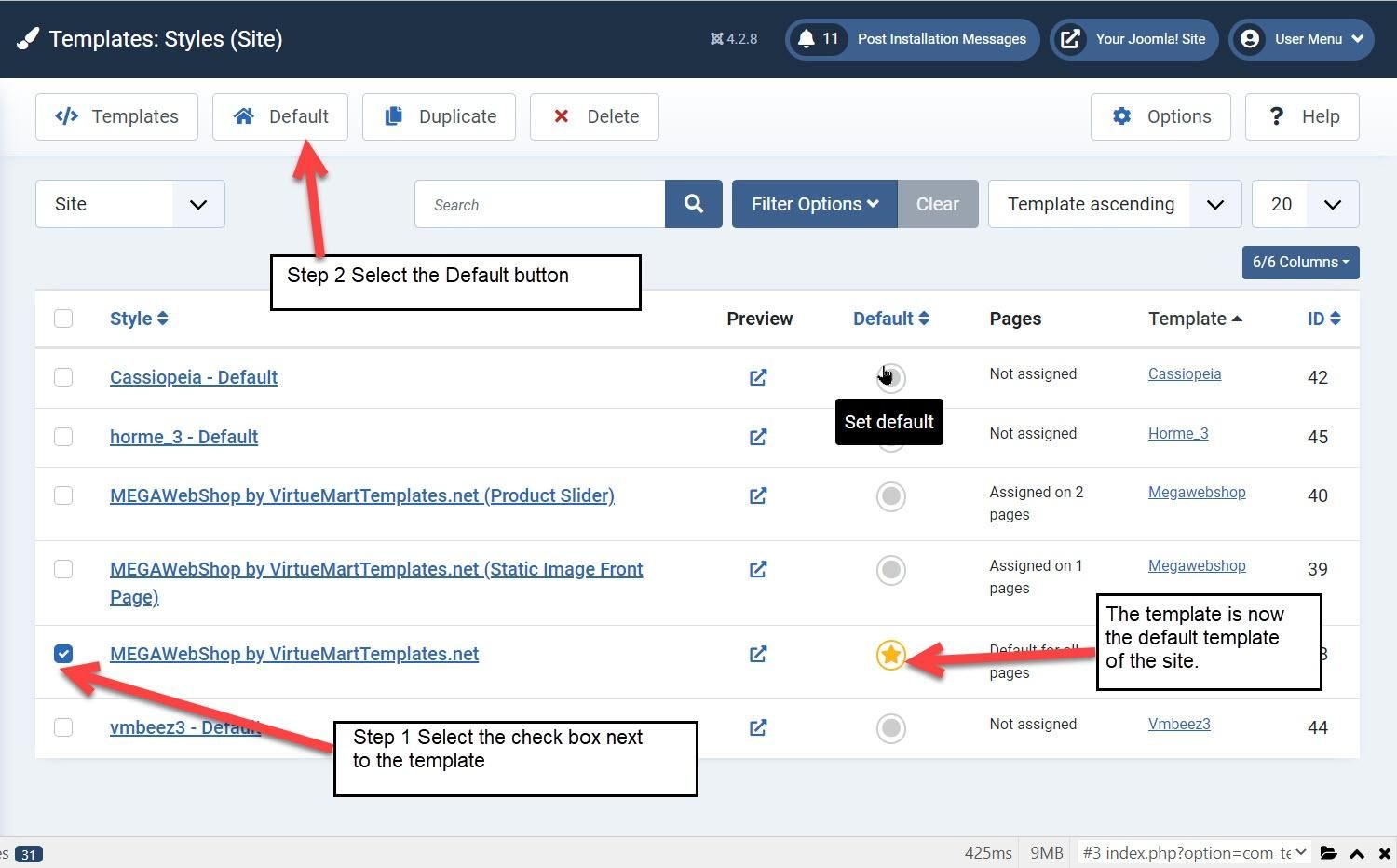
Task: Open the horme_3 - Default style link
Action: tap(183, 437)
